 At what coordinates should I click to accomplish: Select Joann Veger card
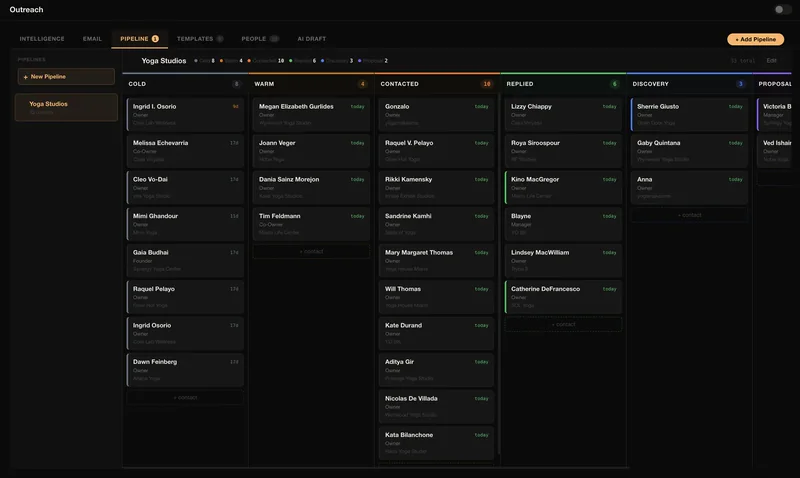click(x=311, y=151)
